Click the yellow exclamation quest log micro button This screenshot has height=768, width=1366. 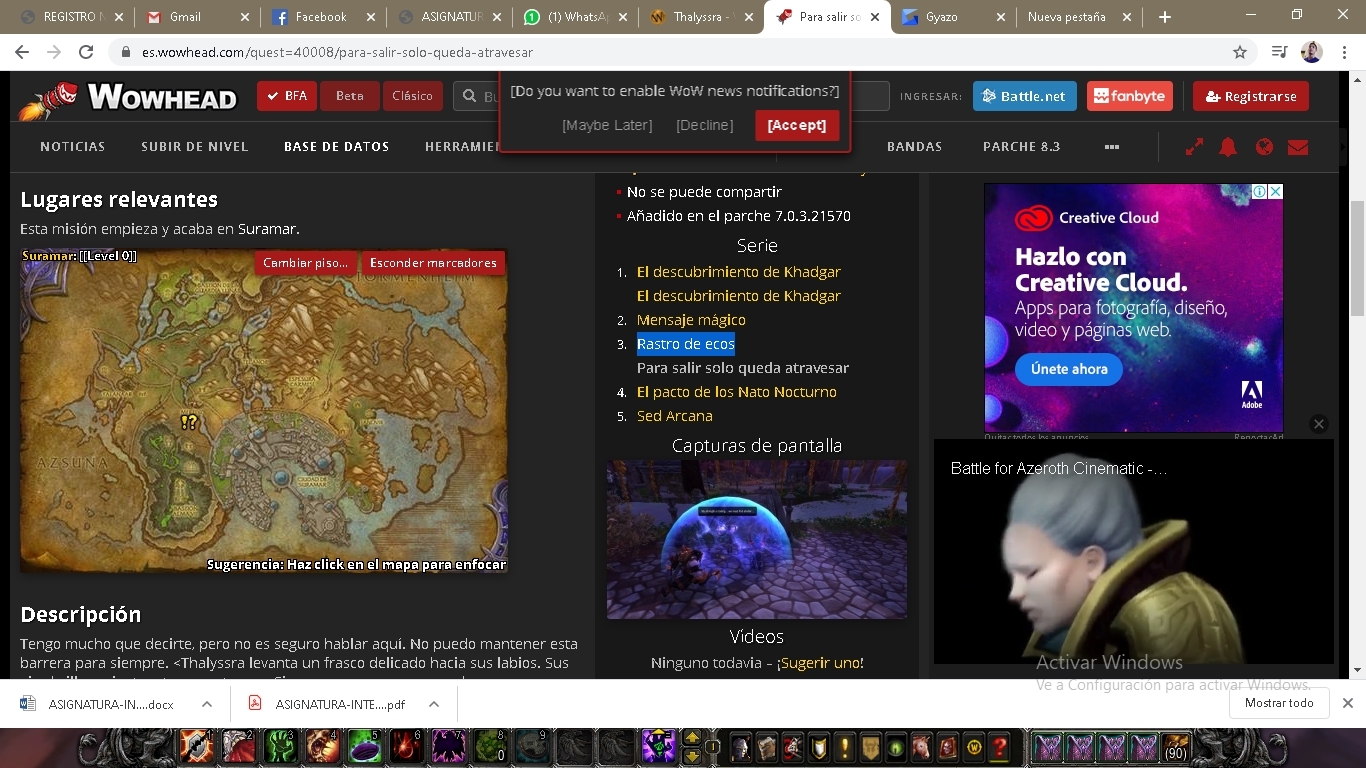pyautogui.click(x=845, y=747)
